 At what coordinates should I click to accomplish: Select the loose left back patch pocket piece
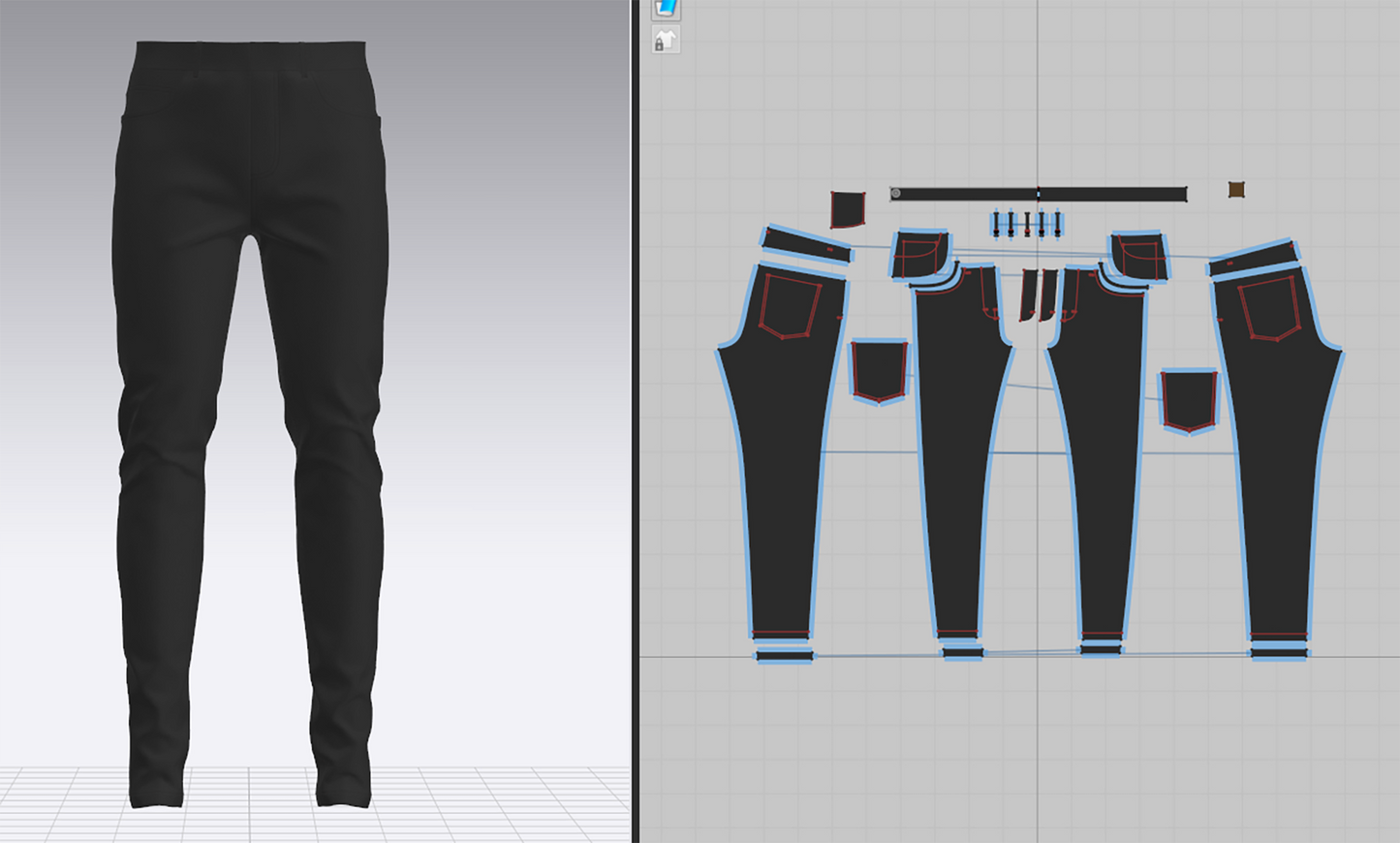tap(880, 371)
